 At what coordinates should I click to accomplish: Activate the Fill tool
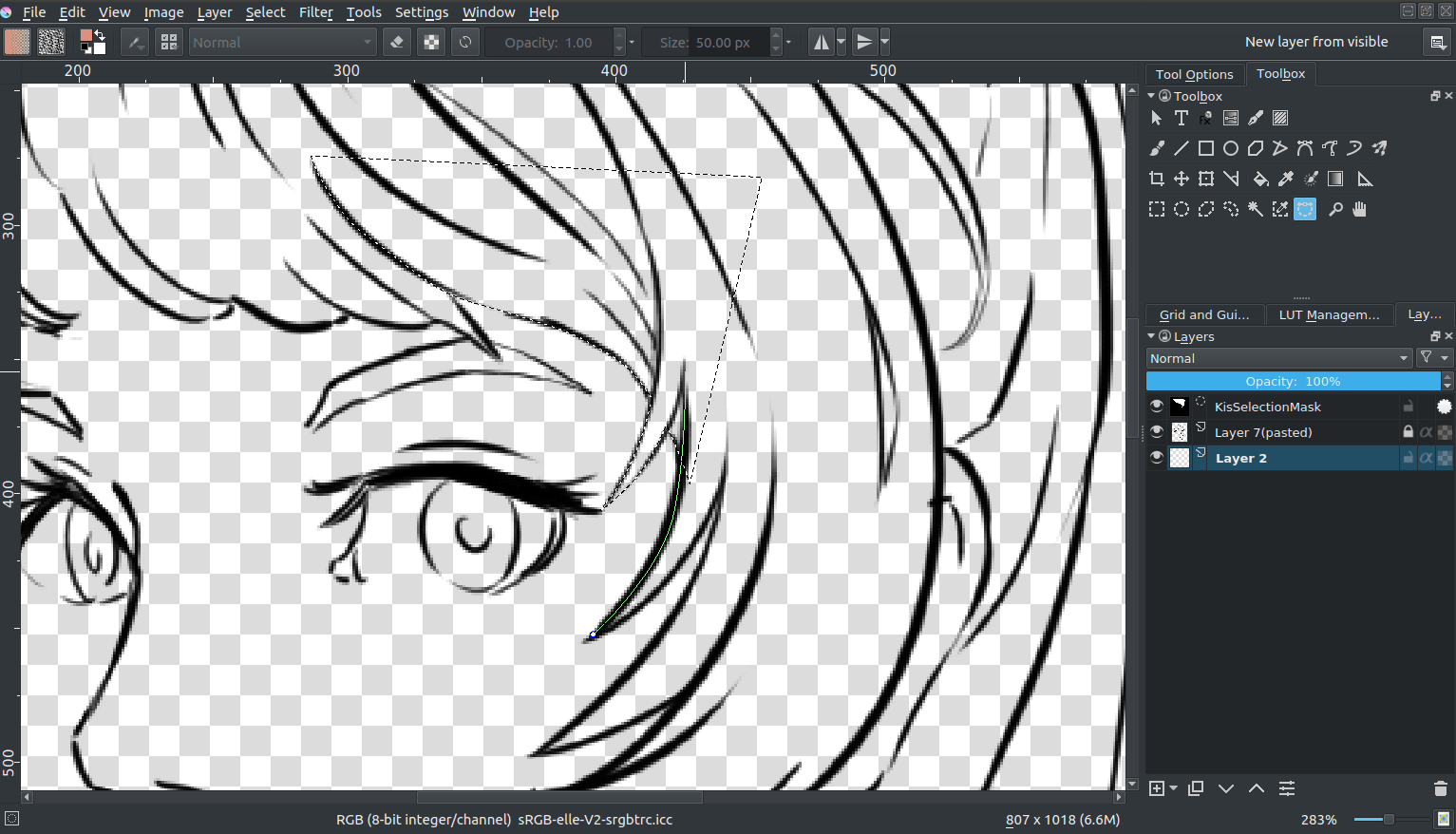point(1260,179)
